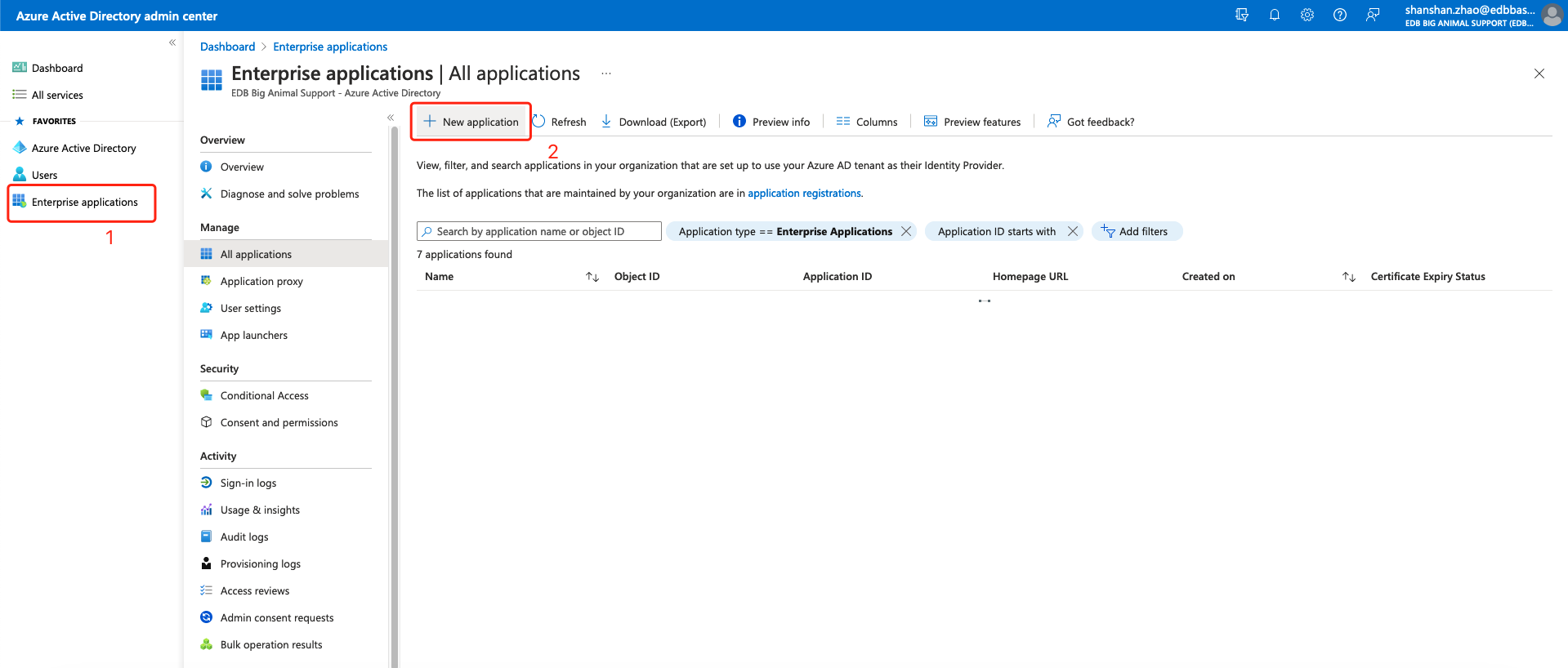The height and width of the screenshot is (668, 1568).
Task: Click the Homepage URL column header
Action: tap(1030, 277)
